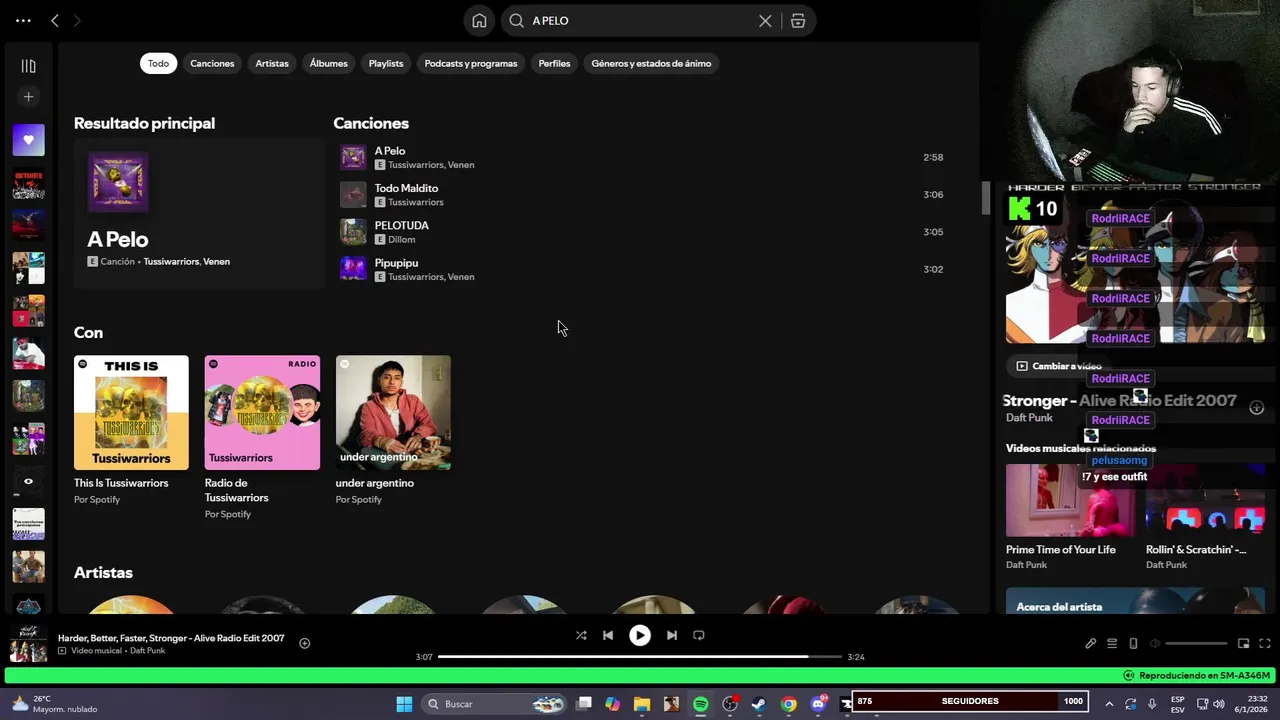Open Radio de Tussiwarriors playlist
Viewport: 1280px width, 720px height.
(262, 437)
